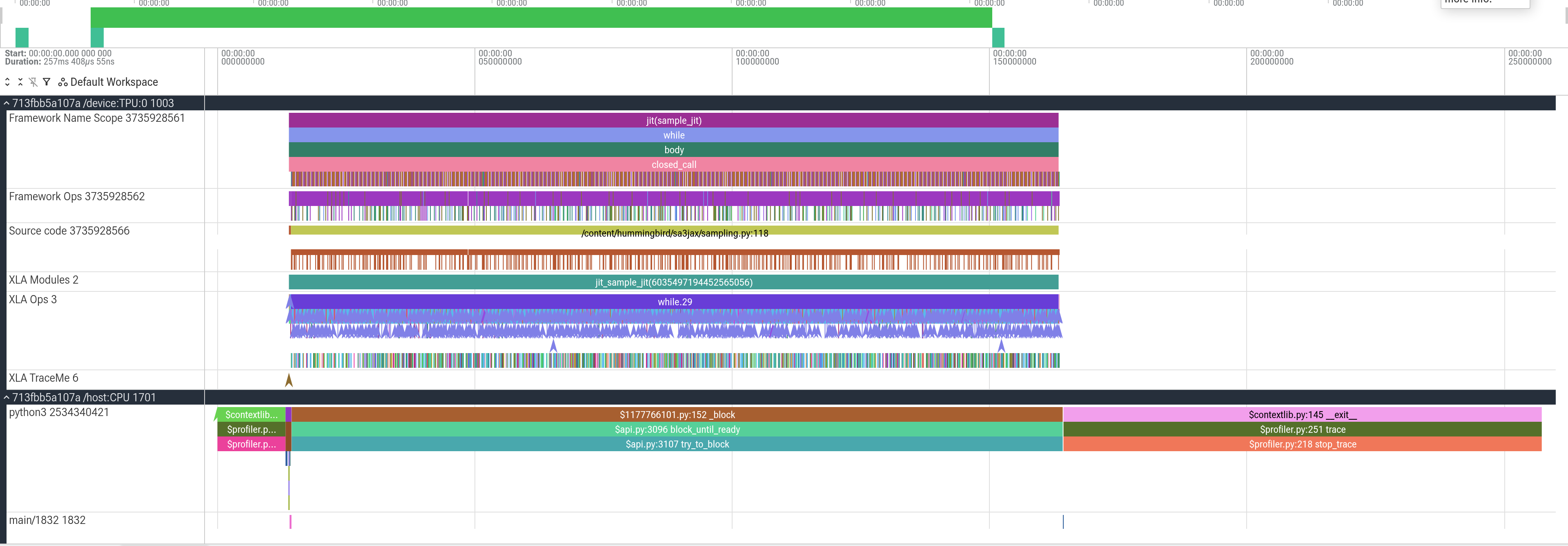Click the XLA TraceMe 6 arrow marker
Image resolution: width=1568 pixels, height=546 pixels.
tap(289, 380)
